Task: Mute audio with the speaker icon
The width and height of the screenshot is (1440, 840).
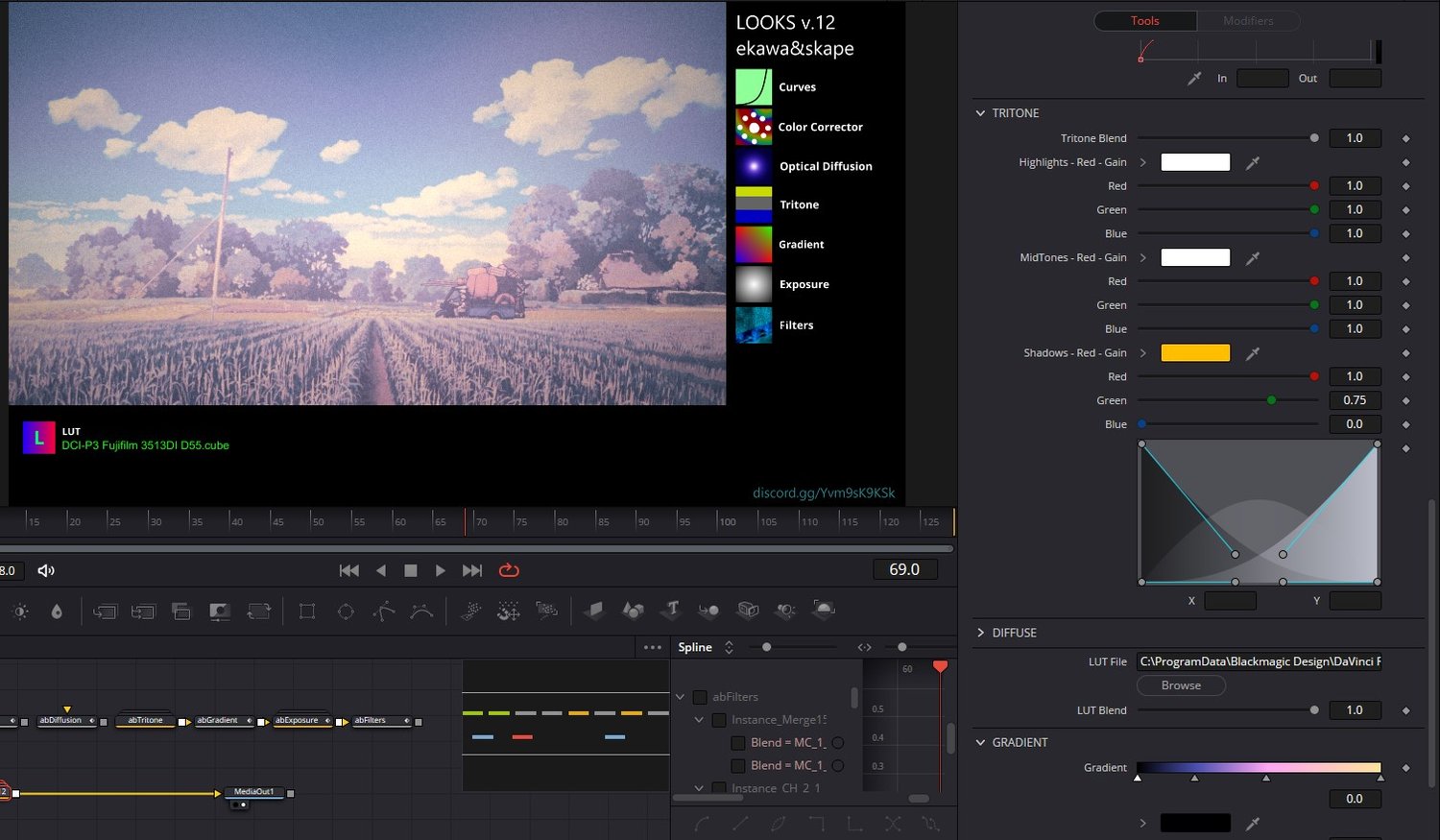Action: tap(46, 570)
